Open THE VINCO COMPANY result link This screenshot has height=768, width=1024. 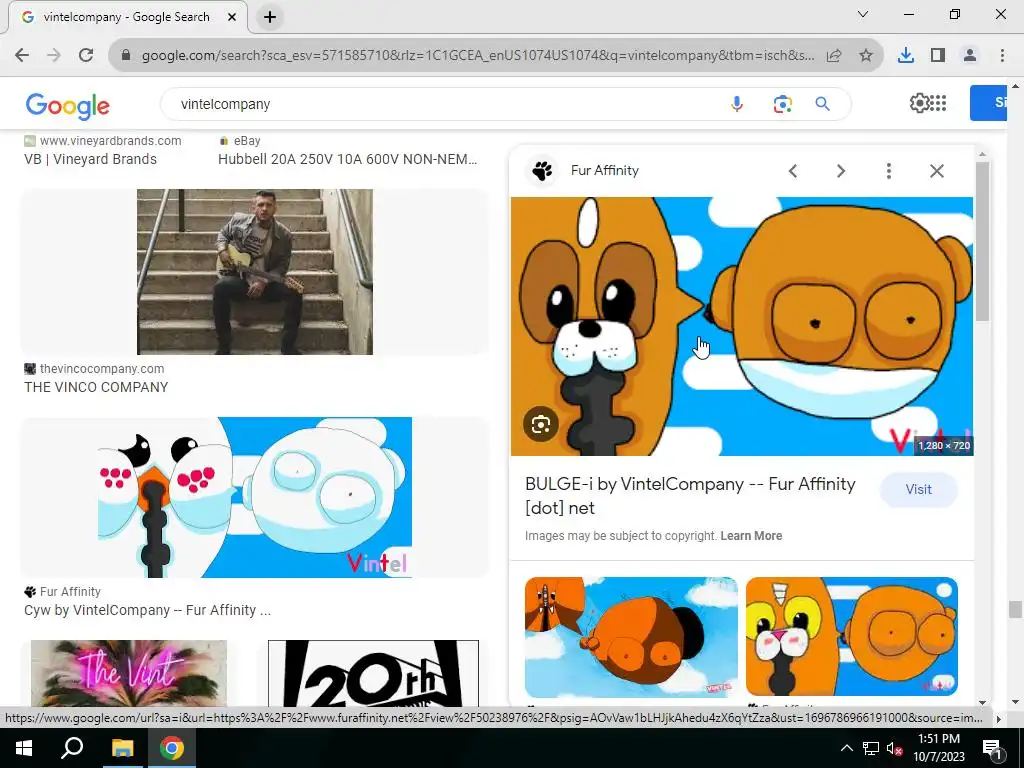pos(96,387)
